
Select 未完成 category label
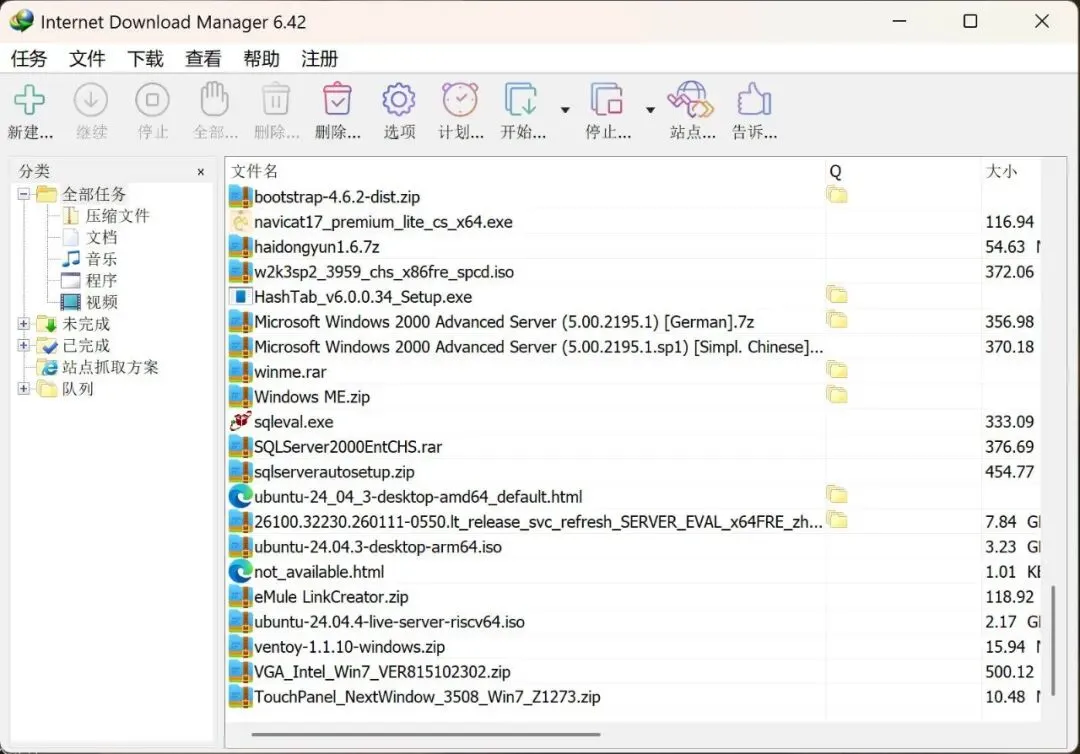[x=86, y=324]
